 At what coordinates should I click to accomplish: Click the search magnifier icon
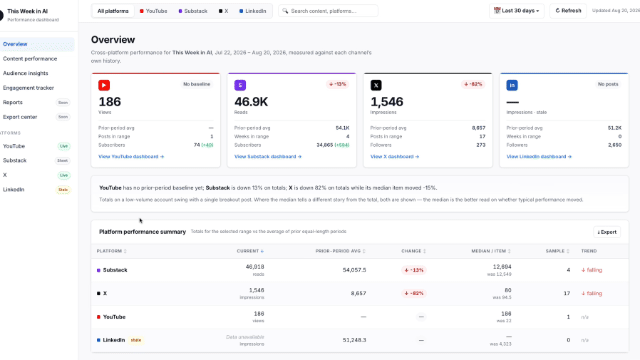[x=285, y=11]
